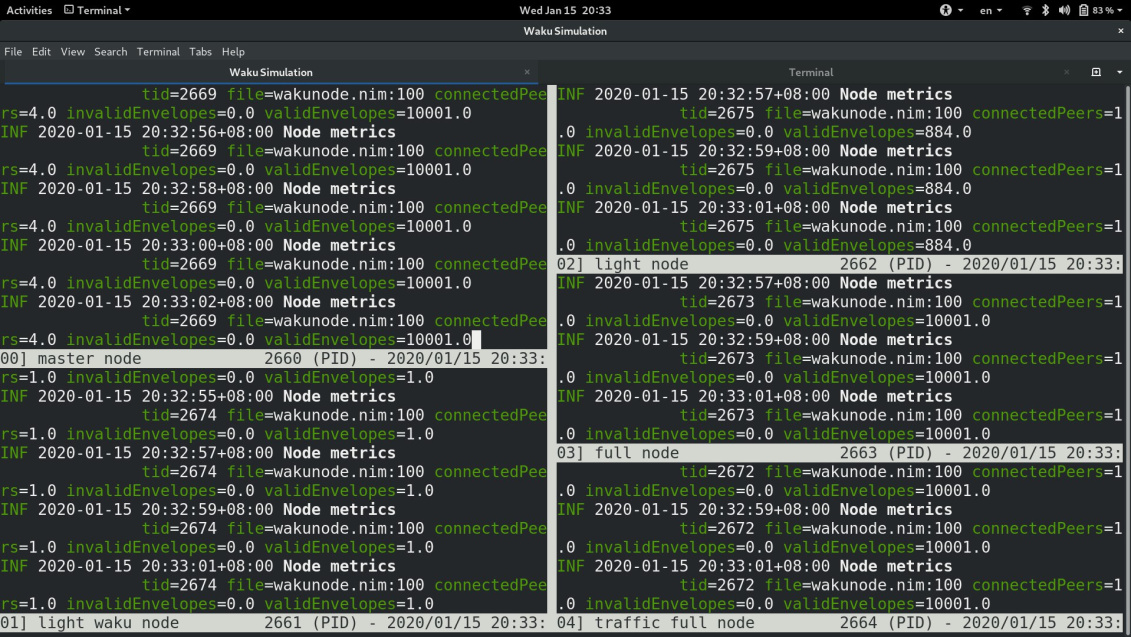Image resolution: width=1131 pixels, height=637 pixels.
Task: Open the Help menu
Action: click(233, 51)
